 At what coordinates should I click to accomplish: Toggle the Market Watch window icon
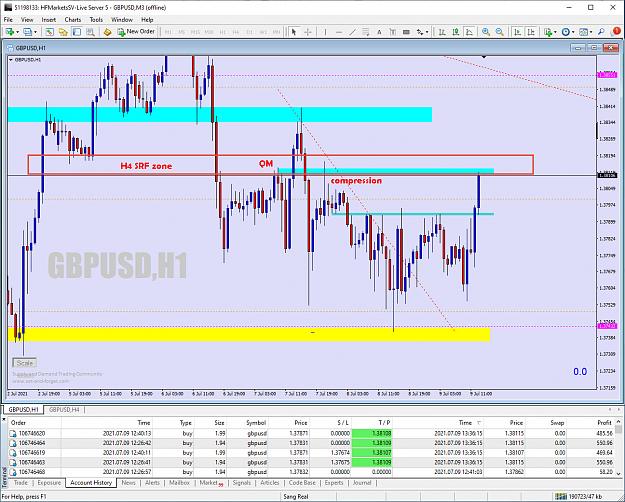click(x=49, y=32)
